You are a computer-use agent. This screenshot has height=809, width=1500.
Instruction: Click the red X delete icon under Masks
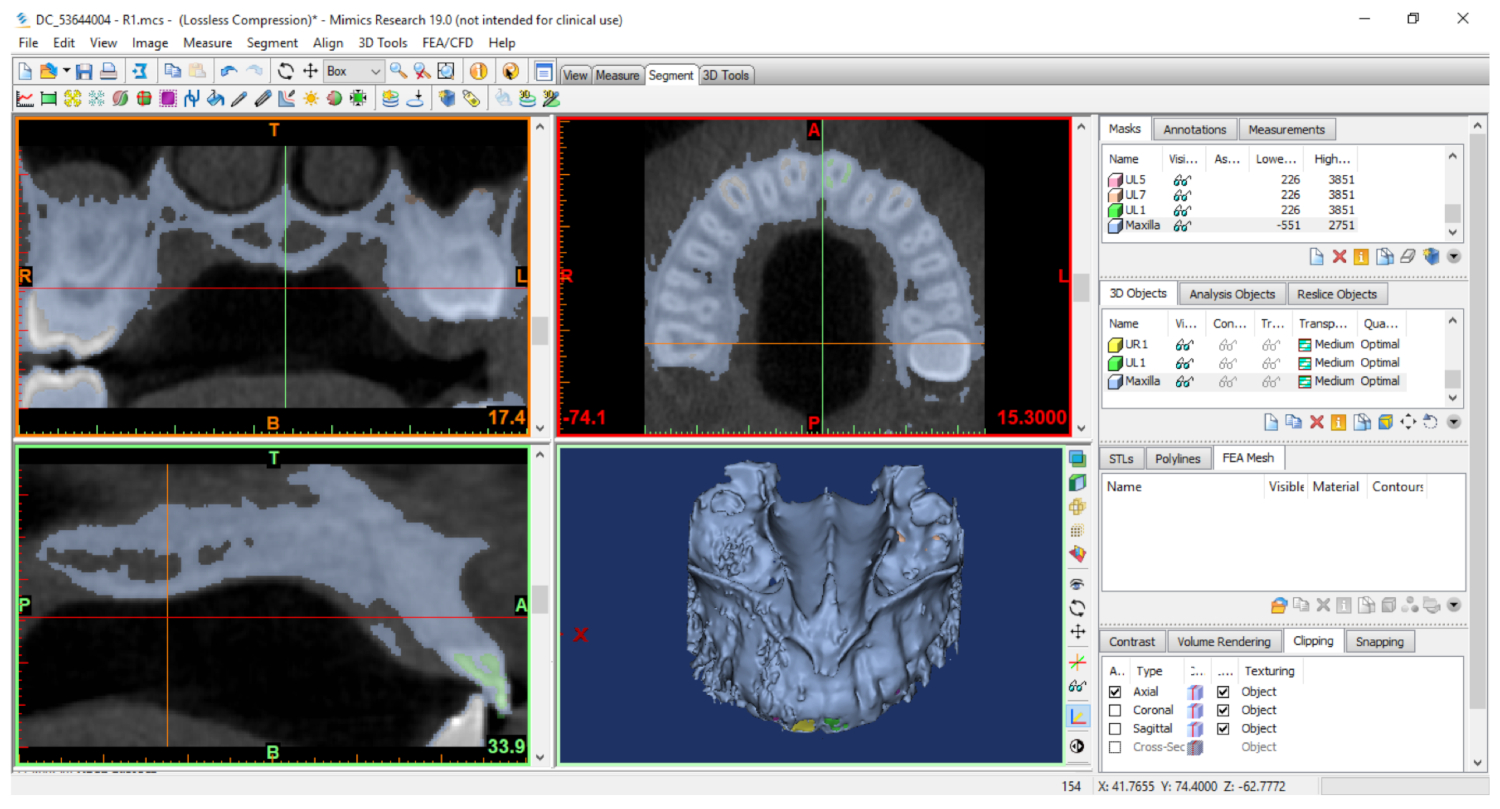[x=1339, y=256]
